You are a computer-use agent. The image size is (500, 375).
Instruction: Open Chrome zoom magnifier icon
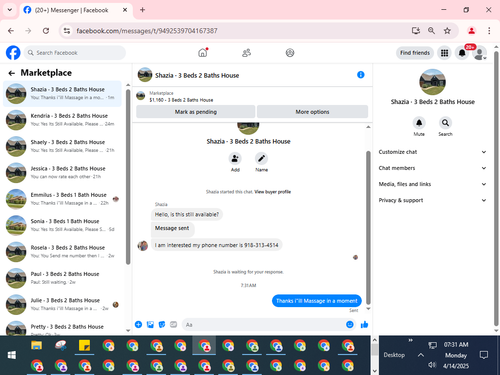point(431,31)
